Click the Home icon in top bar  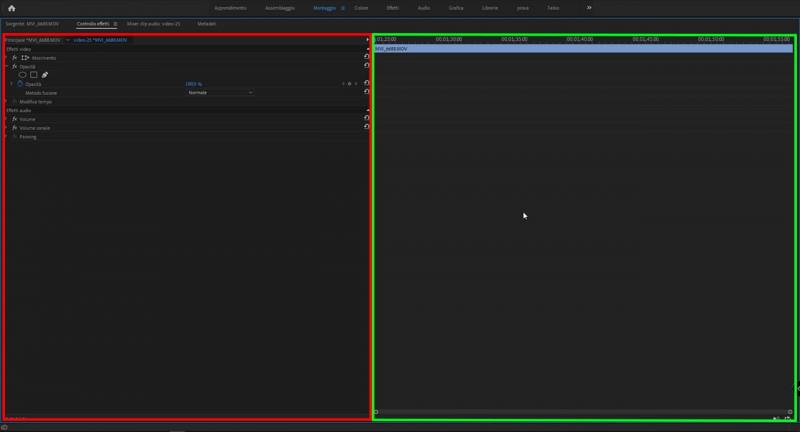pos(11,8)
